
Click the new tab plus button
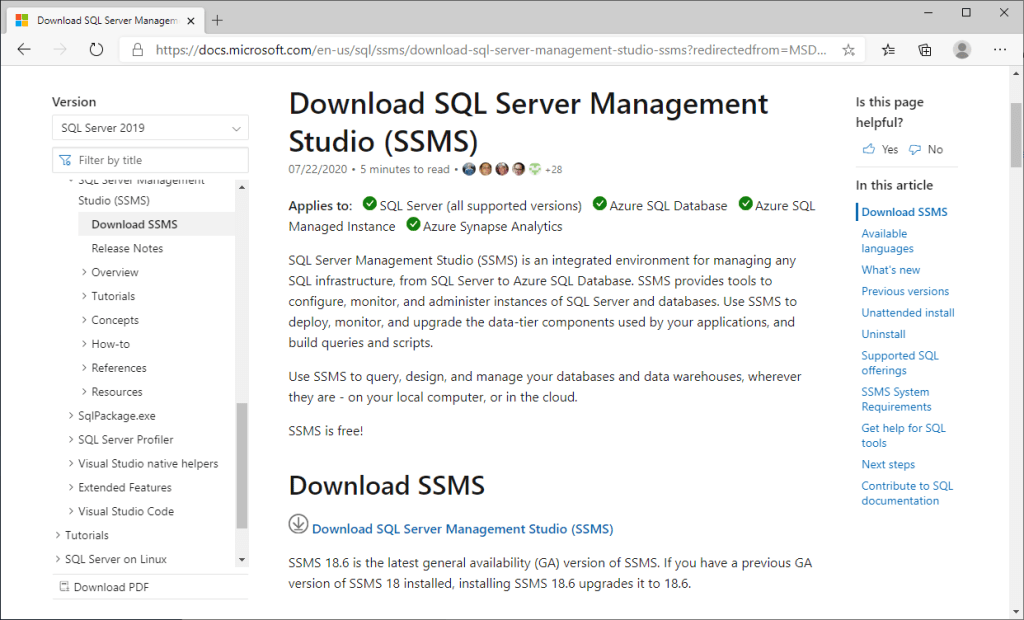[218, 20]
